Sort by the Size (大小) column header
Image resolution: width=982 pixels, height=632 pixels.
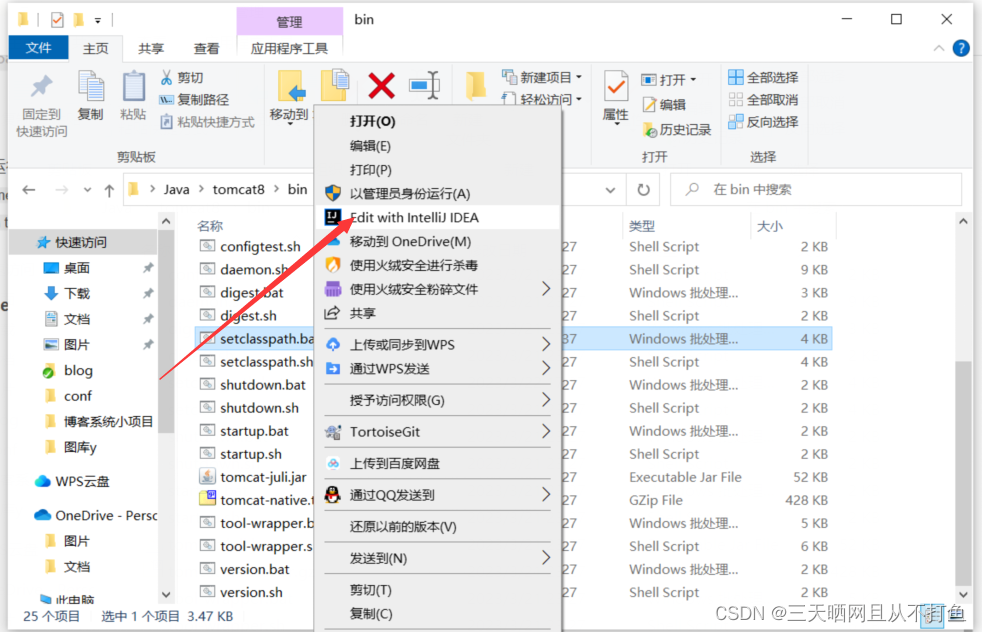770,226
